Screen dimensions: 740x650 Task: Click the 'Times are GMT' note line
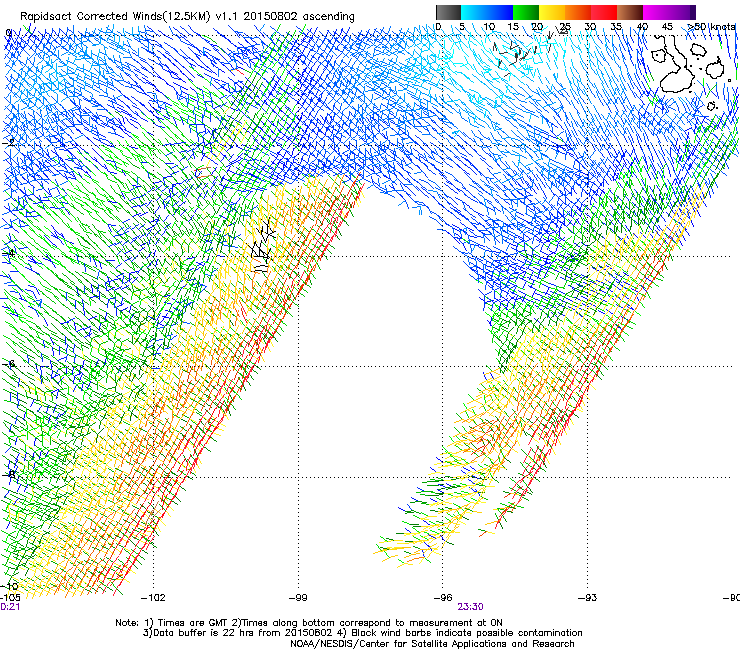tap(309, 623)
